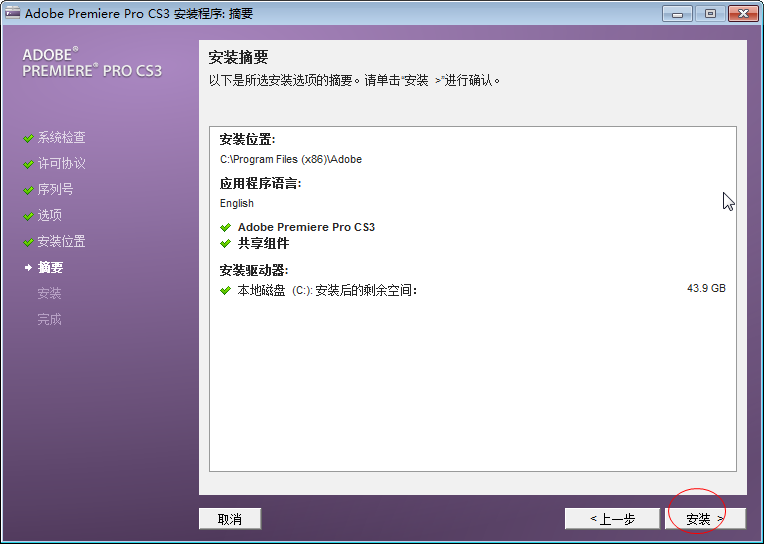Select the greyed-out 安装 step in sidebar

49,294
